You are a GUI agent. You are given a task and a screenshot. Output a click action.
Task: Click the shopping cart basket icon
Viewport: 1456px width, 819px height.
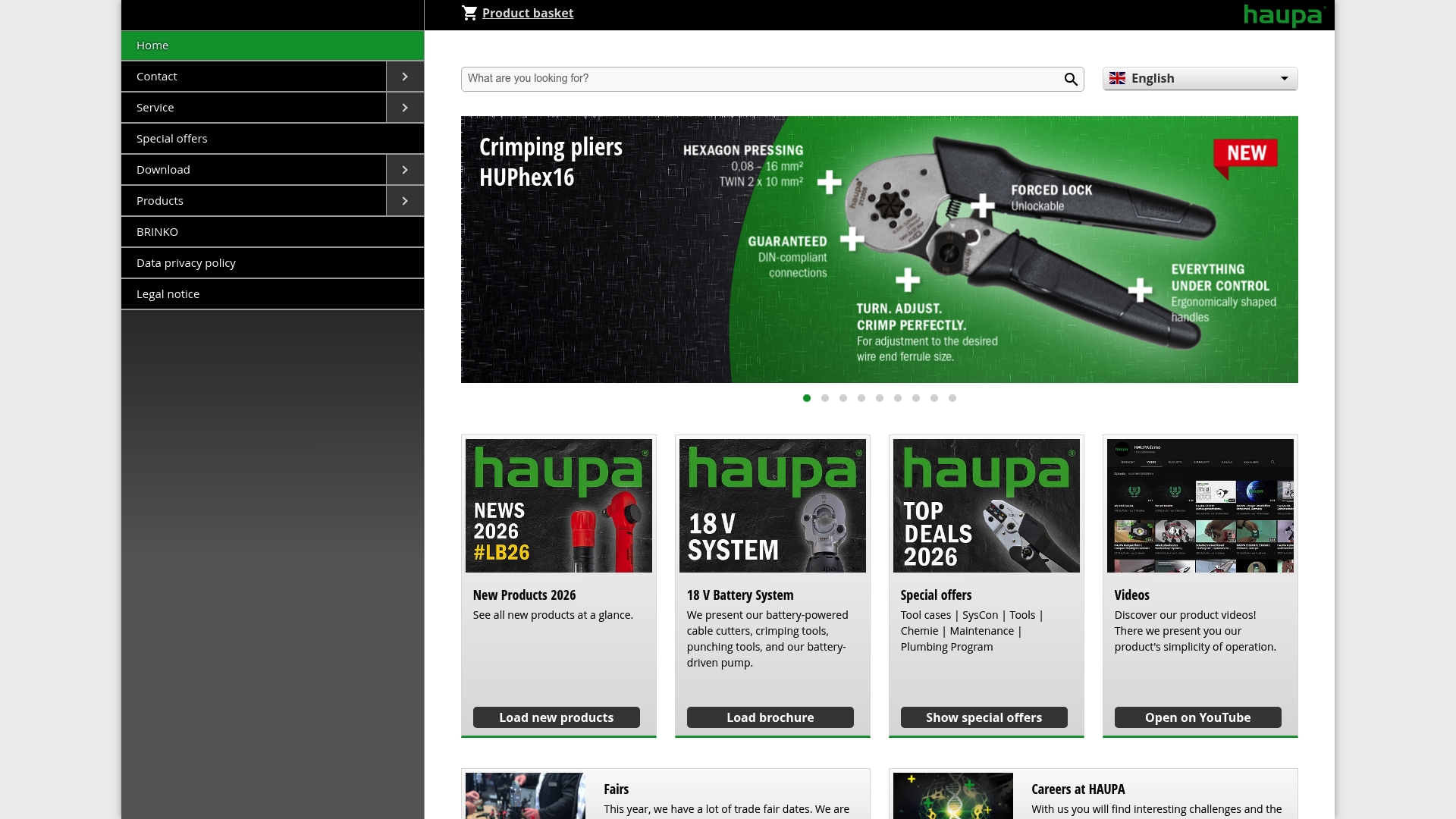click(x=470, y=13)
